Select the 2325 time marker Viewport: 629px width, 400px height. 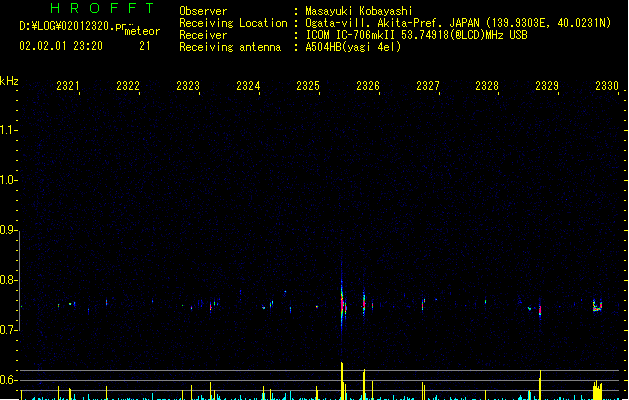[308, 86]
